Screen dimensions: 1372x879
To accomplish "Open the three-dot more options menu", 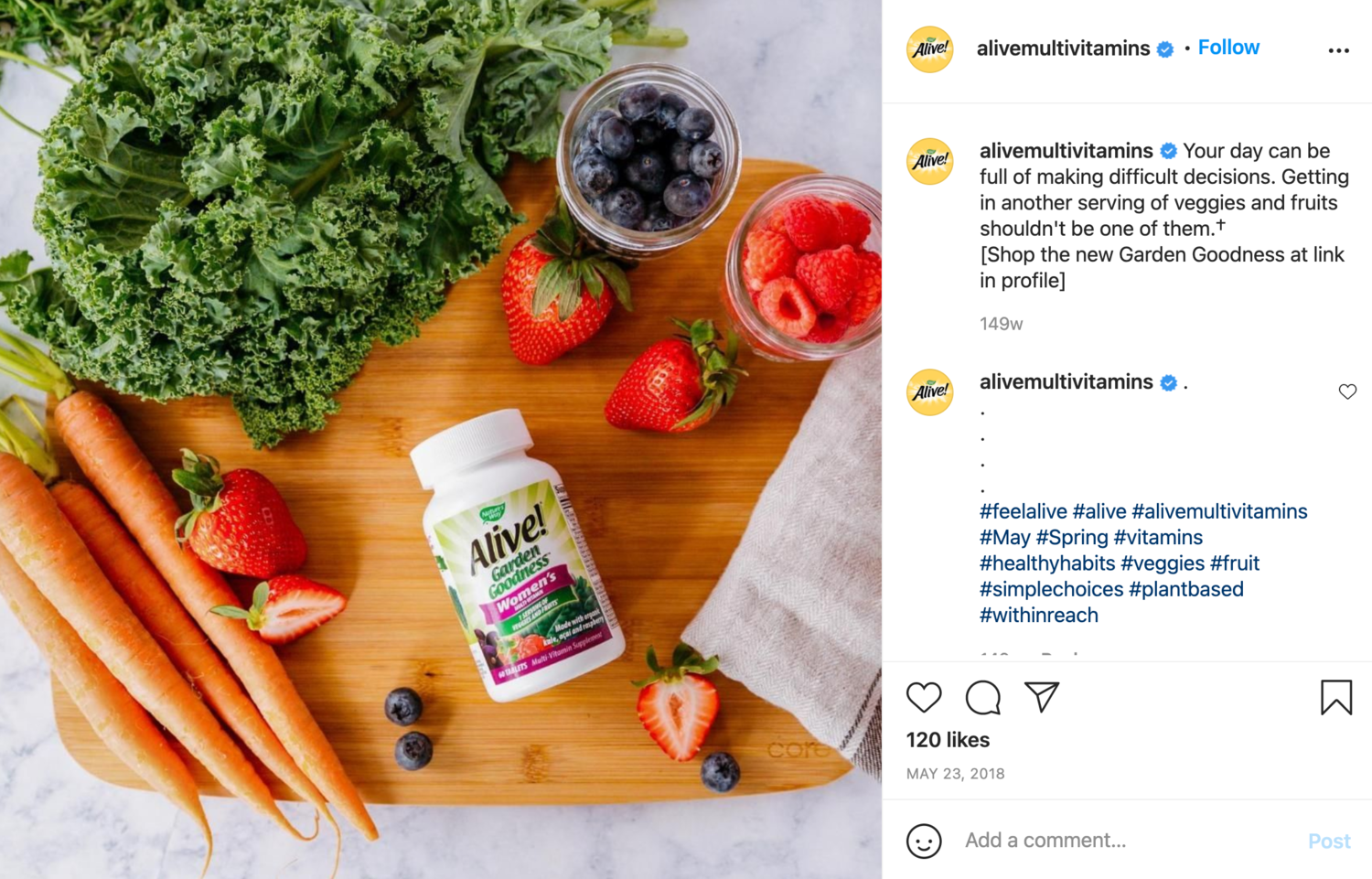I will click(1338, 50).
